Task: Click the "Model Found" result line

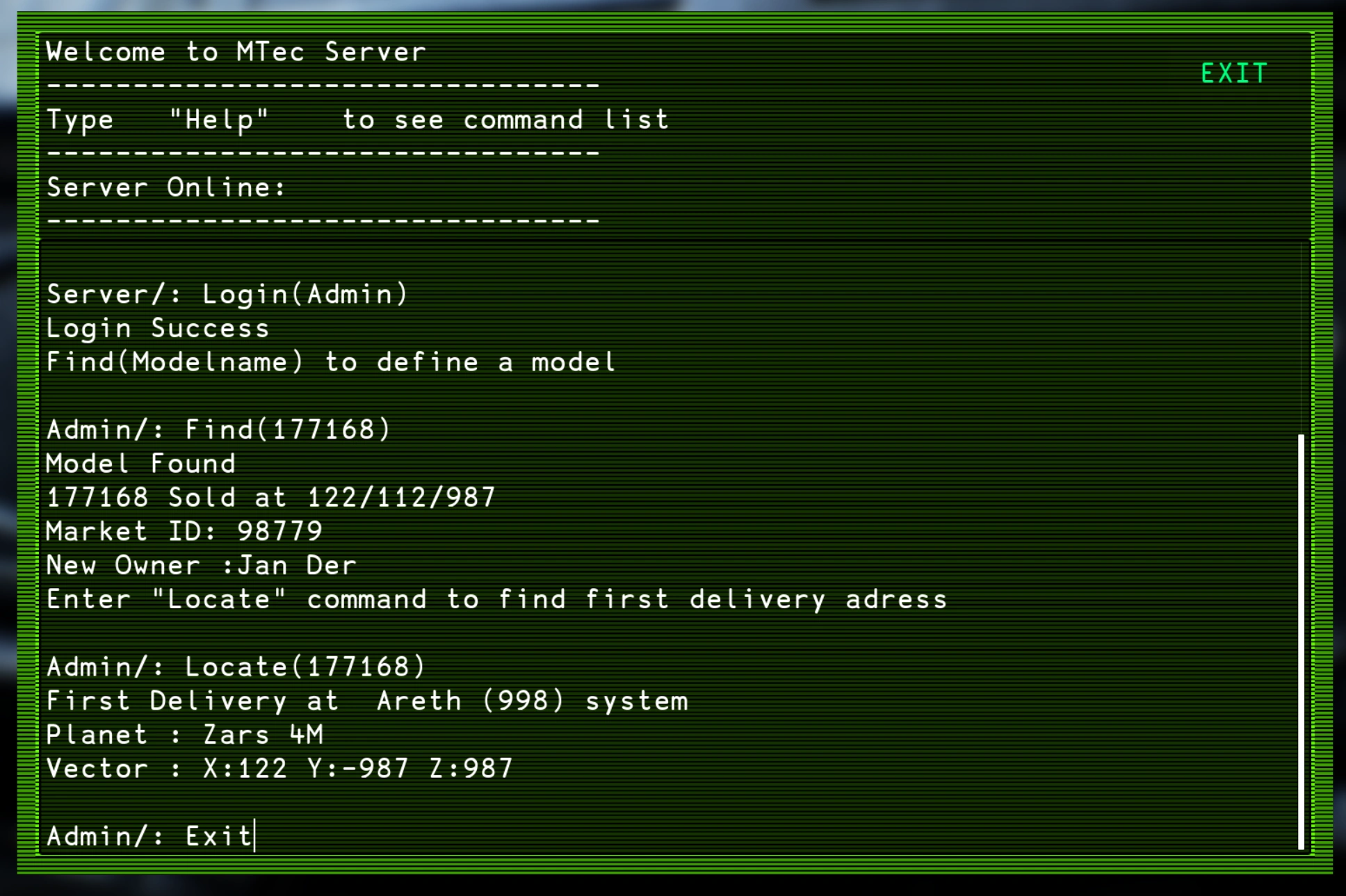Action: click(x=140, y=464)
